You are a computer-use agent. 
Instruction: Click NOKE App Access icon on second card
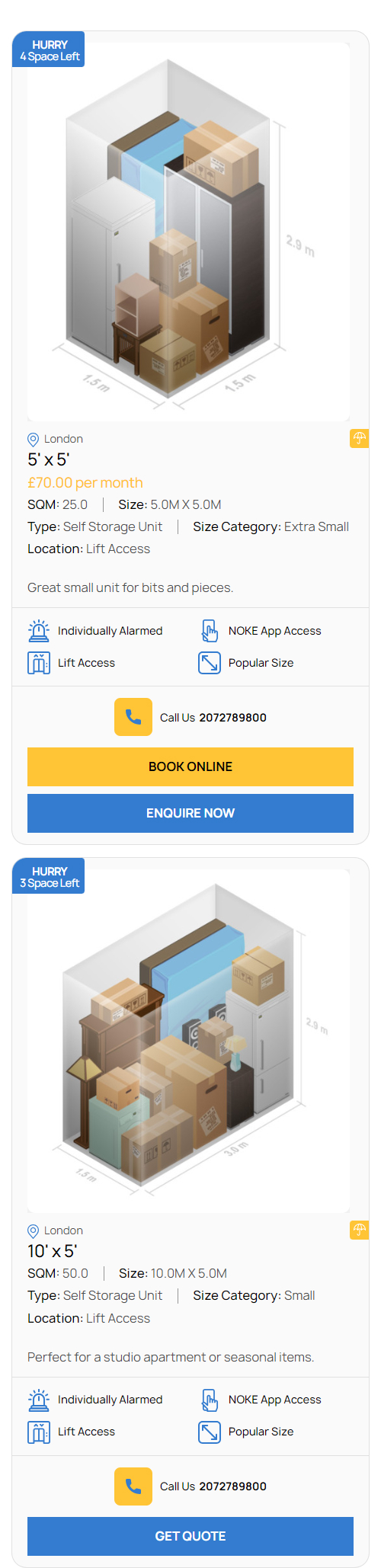click(x=210, y=1400)
